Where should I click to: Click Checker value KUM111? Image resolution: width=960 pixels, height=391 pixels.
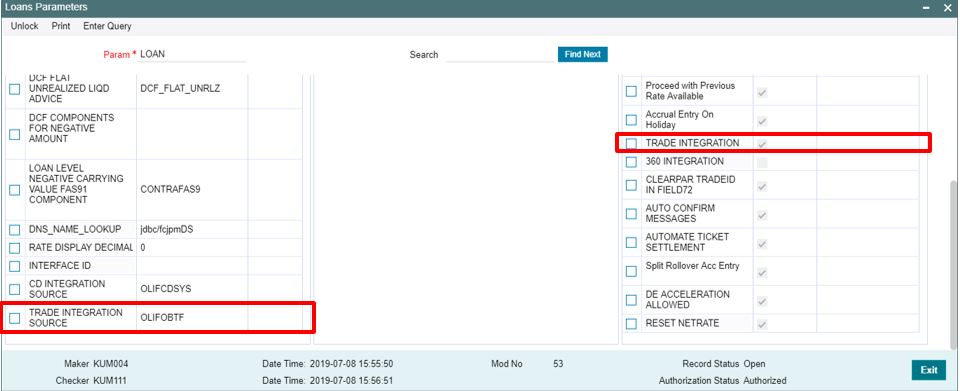click(x=110, y=381)
